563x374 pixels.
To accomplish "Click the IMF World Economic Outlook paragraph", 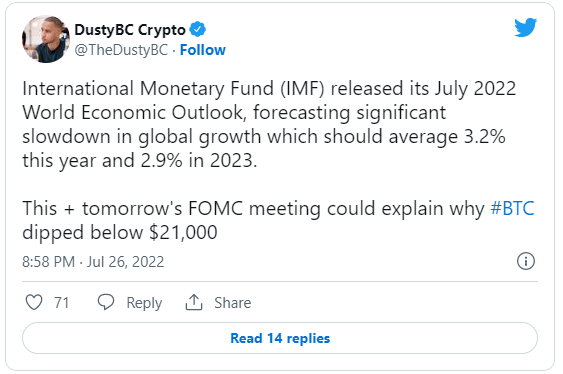I will [x=269, y=124].
